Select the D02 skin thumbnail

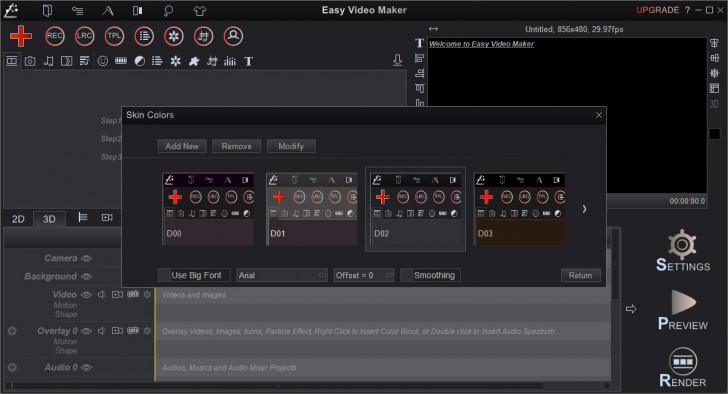[x=416, y=209]
